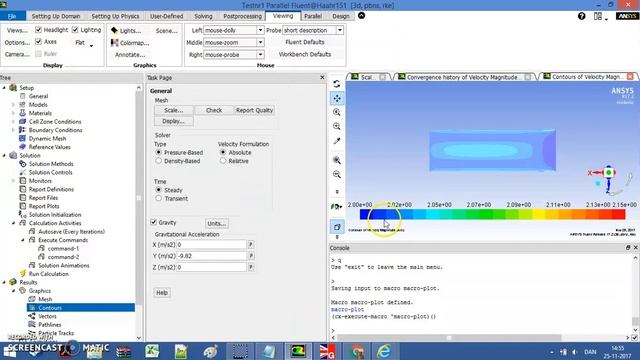Image resolution: width=640 pixels, height=360 pixels.
Task: Choose Relative velocity formulation
Action: point(223,161)
